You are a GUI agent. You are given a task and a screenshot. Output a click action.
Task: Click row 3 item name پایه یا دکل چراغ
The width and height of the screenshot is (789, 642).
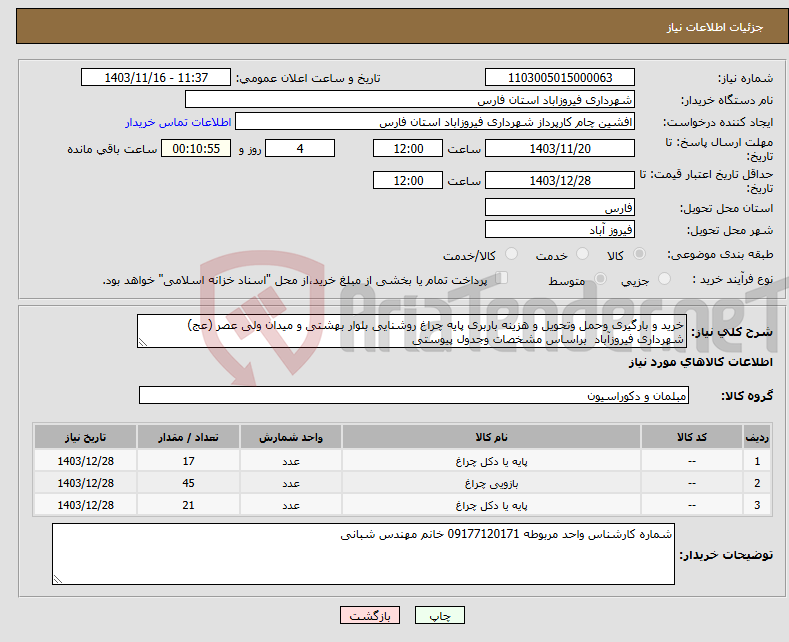click(x=491, y=506)
